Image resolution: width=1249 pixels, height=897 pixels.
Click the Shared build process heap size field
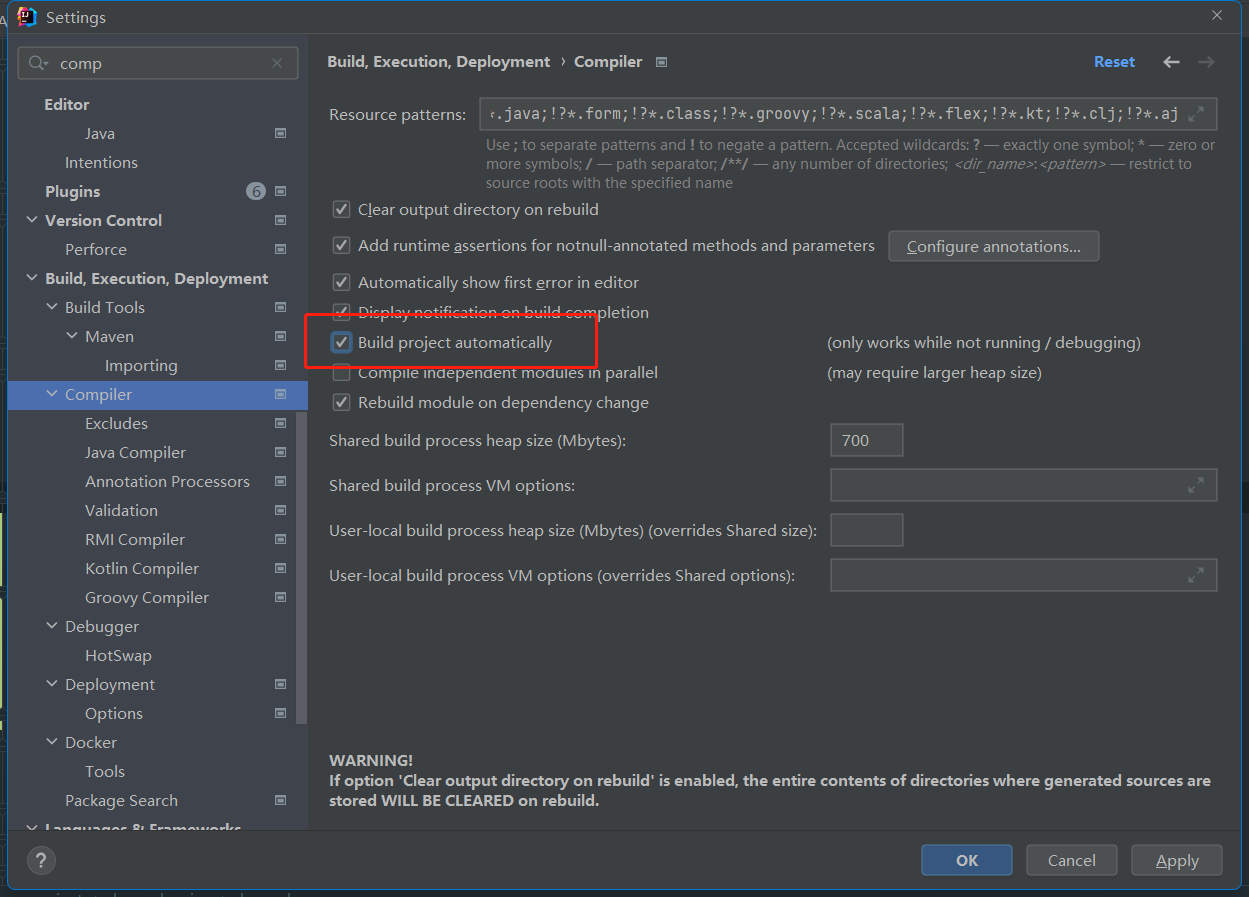coord(866,440)
